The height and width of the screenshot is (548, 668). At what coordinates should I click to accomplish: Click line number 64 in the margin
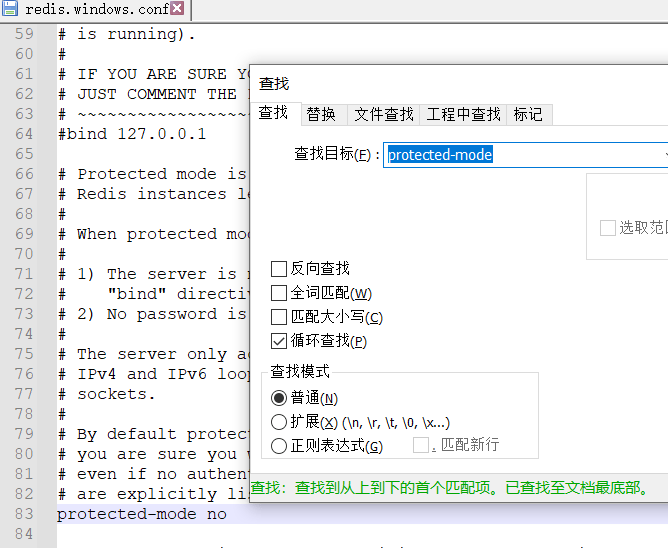point(24,134)
